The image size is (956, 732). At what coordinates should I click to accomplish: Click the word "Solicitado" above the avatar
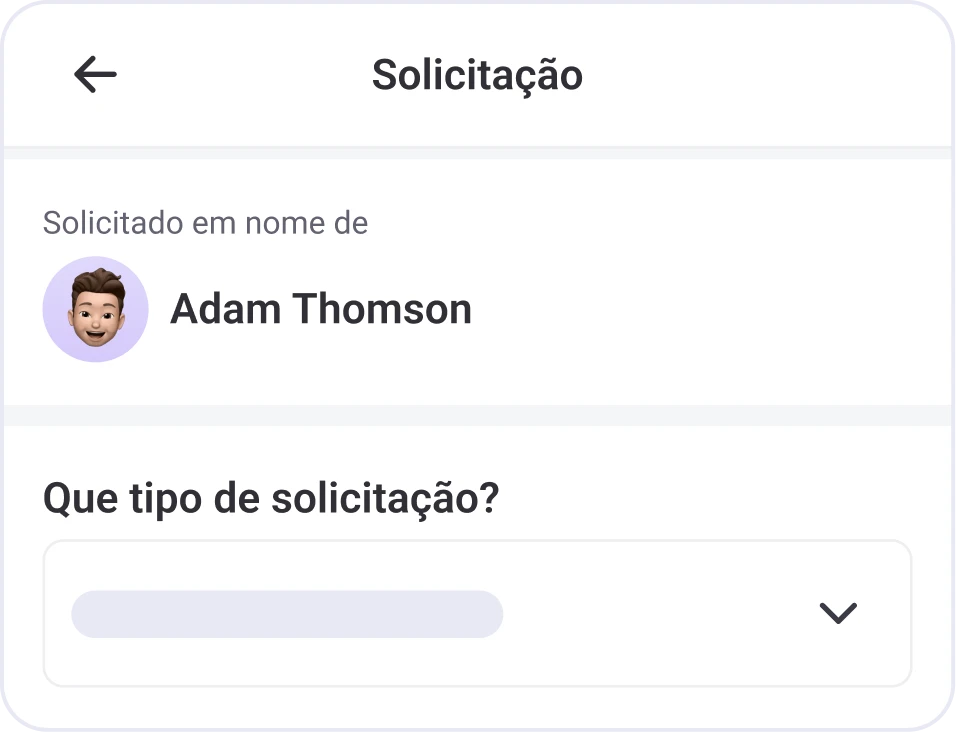tap(113, 222)
